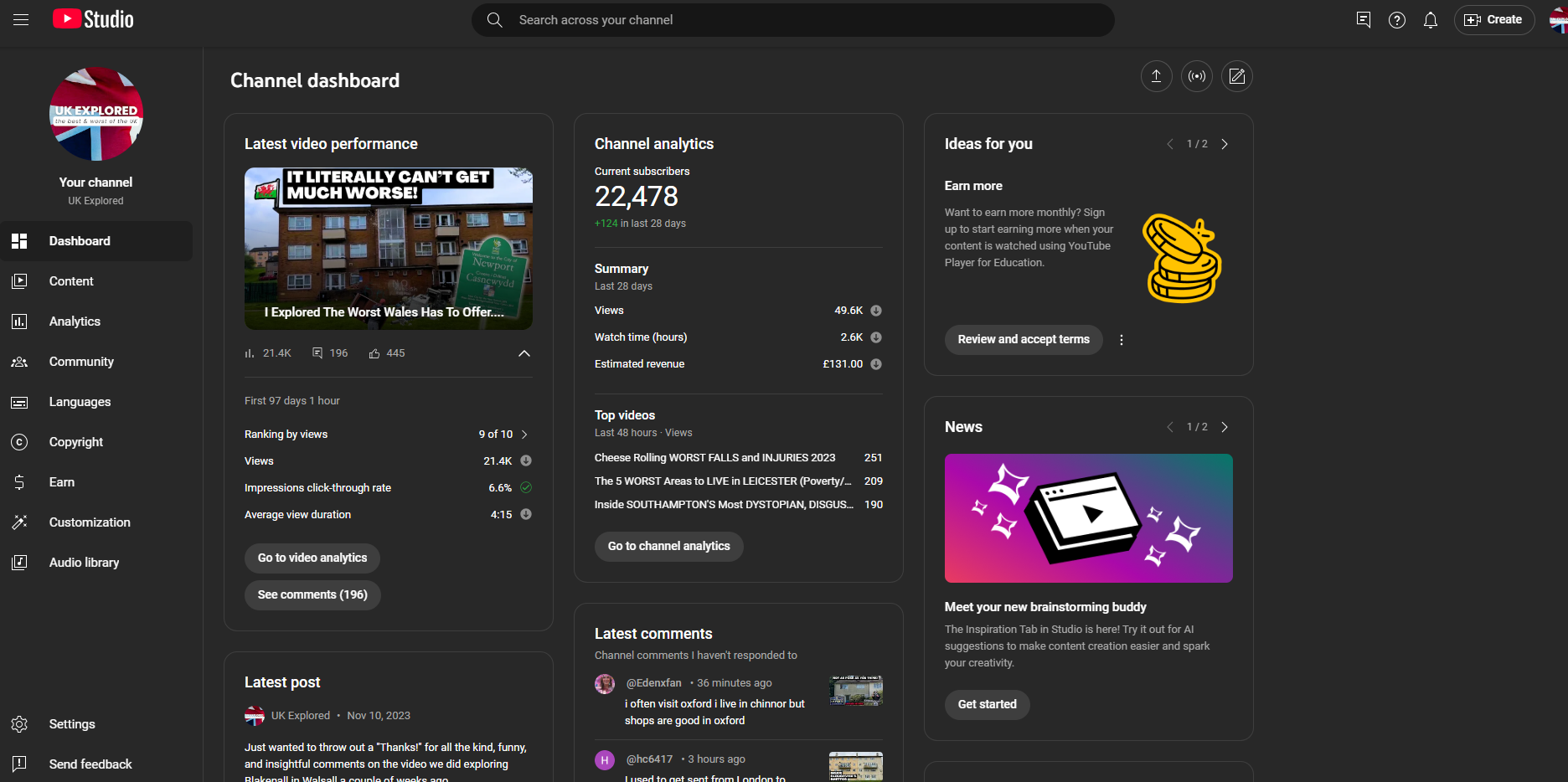The image size is (1568, 782).
Task: Click the indicator beside average view duration
Action: (x=526, y=514)
